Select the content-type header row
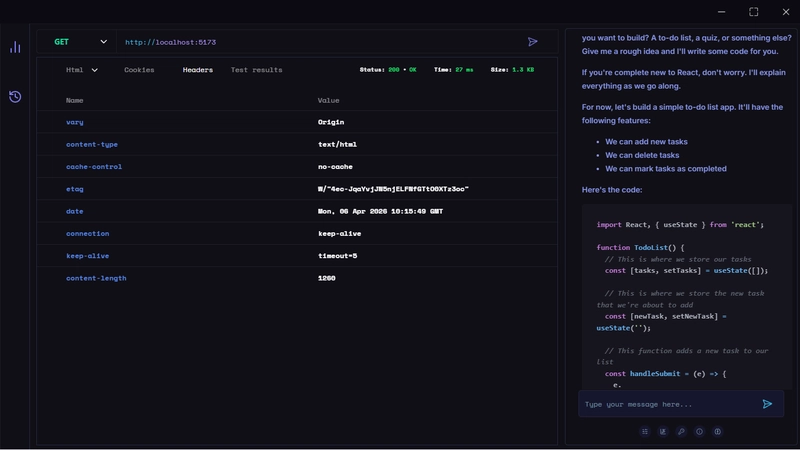 coord(300,144)
